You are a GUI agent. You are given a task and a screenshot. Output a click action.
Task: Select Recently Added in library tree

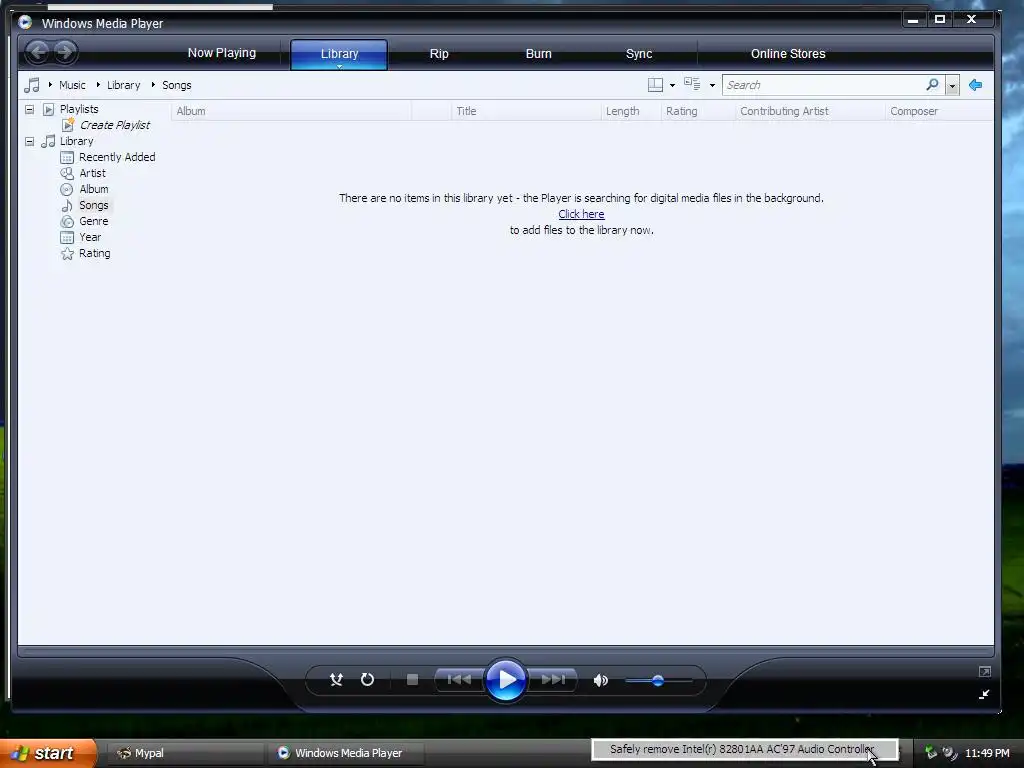pos(117,157)
